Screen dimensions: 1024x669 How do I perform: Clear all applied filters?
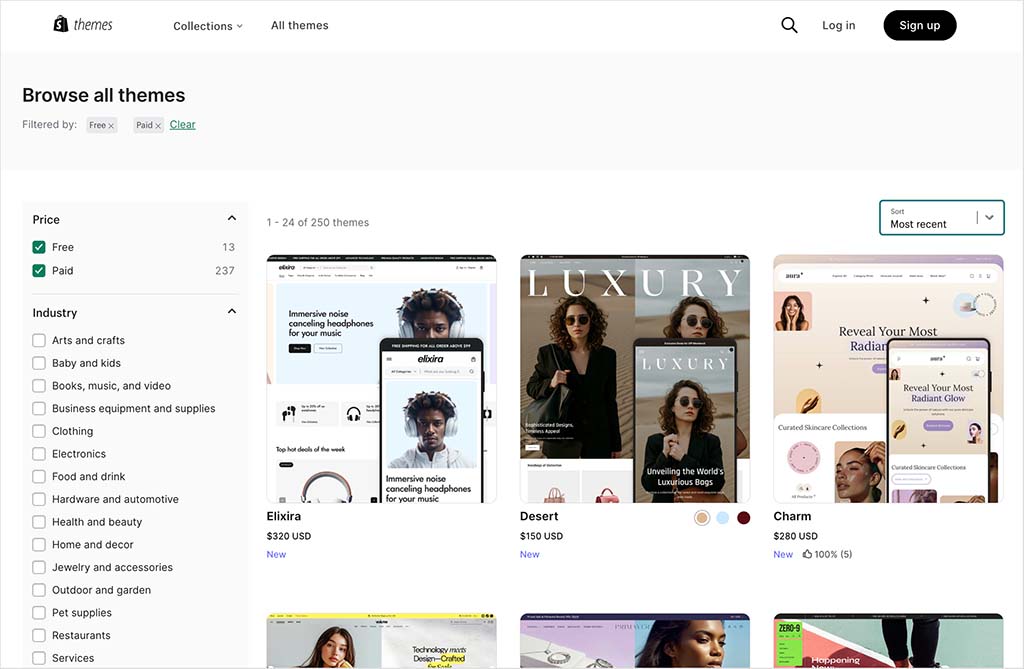tap(182, 125)
